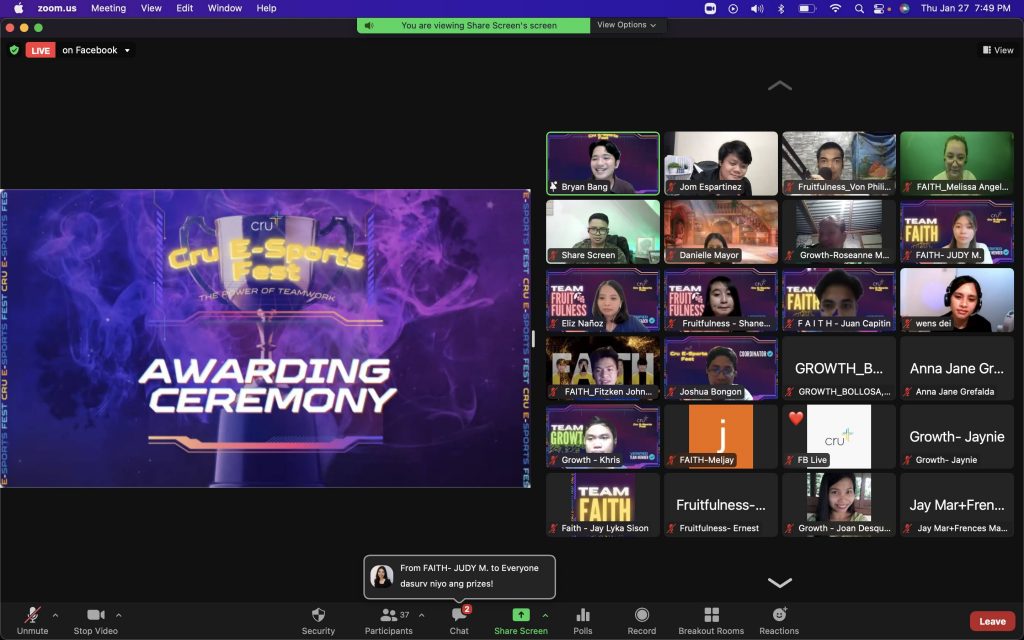The image size is (1024, 640).
Task: Open the Security shield icon
Action: 318,615
